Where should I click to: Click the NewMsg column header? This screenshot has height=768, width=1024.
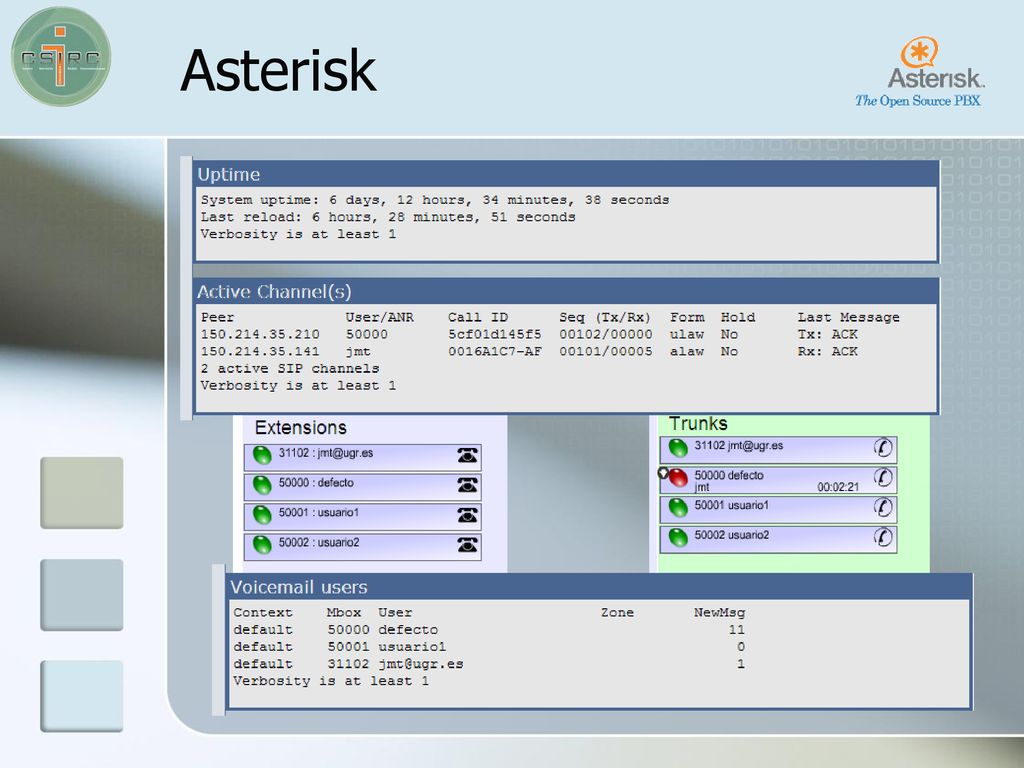click(x=719, y=613)
